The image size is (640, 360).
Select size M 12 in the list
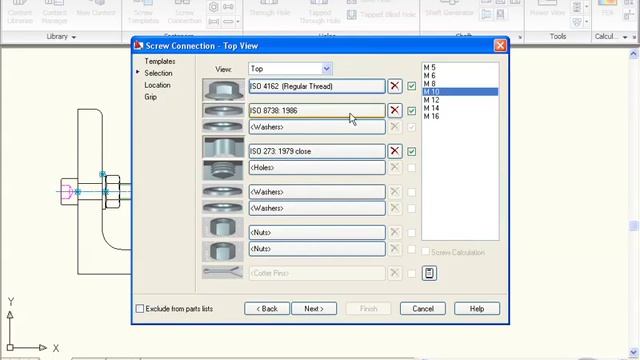click(x=460, y=100)
